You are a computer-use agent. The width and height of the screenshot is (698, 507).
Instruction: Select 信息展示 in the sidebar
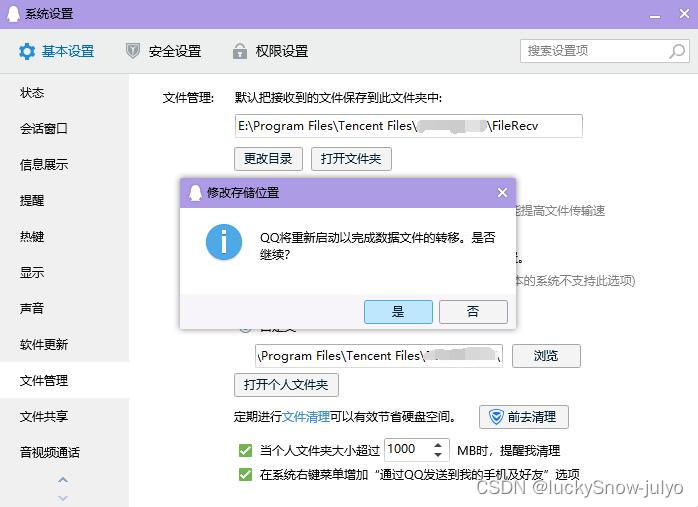65,165
